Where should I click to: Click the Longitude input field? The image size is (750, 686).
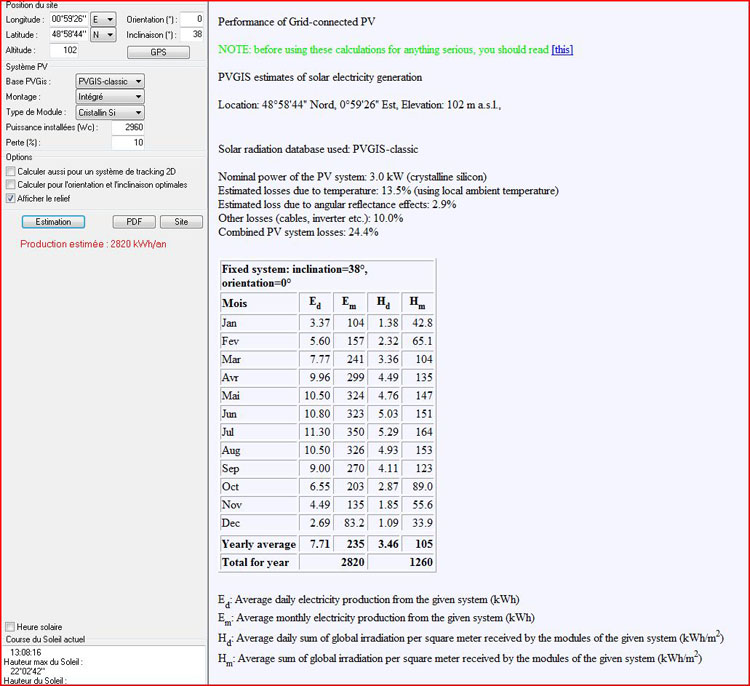pos(68,19)
